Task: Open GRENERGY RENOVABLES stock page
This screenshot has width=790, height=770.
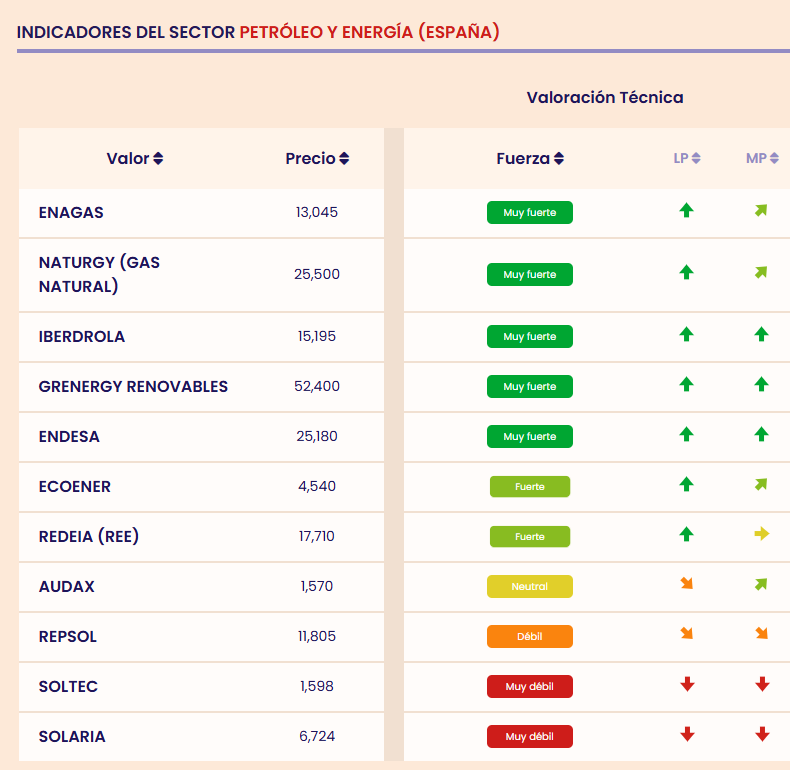Action: coord(133,387)
